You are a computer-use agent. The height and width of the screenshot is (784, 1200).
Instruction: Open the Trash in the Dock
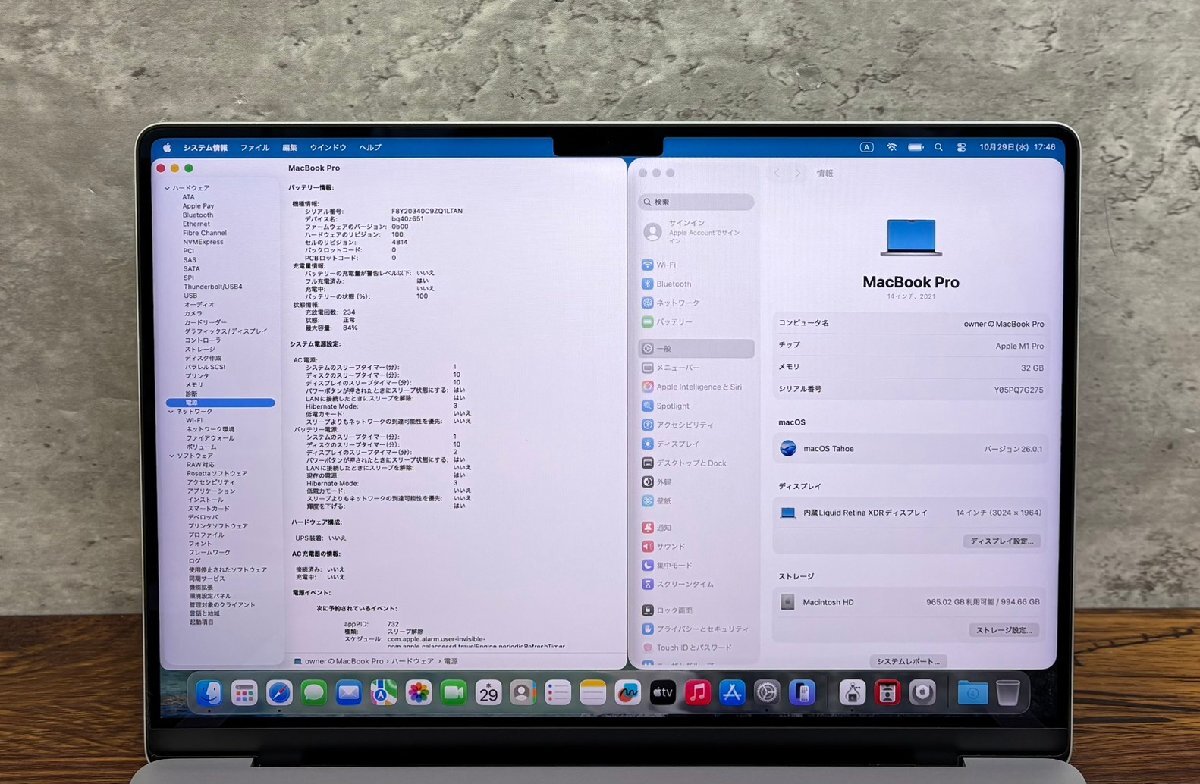[x=1008, y=692]
